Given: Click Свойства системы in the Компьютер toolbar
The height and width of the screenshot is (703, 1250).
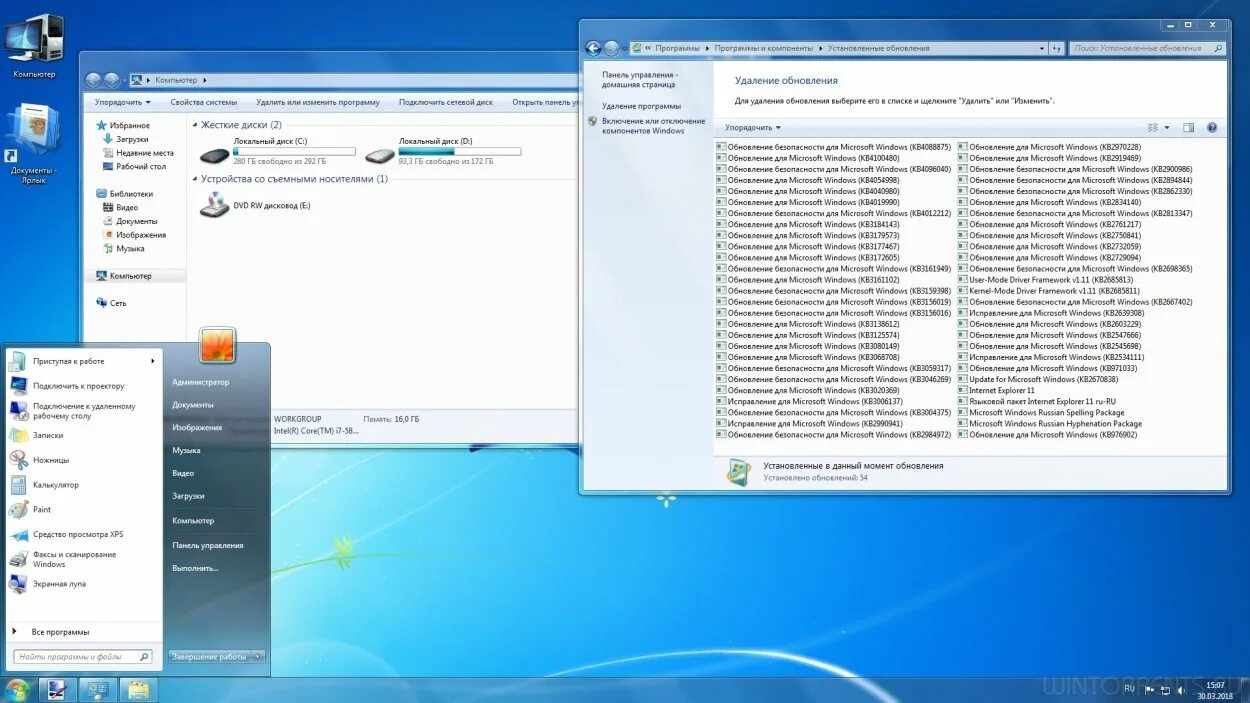Looking at the screenshot, I should pos(204,102).
